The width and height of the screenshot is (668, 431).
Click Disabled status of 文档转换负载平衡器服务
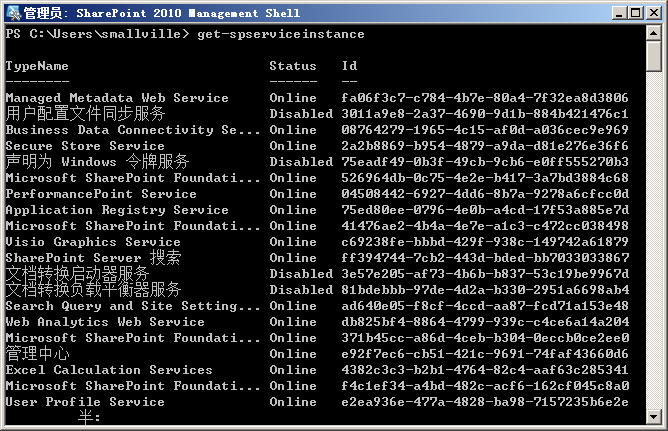click(x=301, y=290)
